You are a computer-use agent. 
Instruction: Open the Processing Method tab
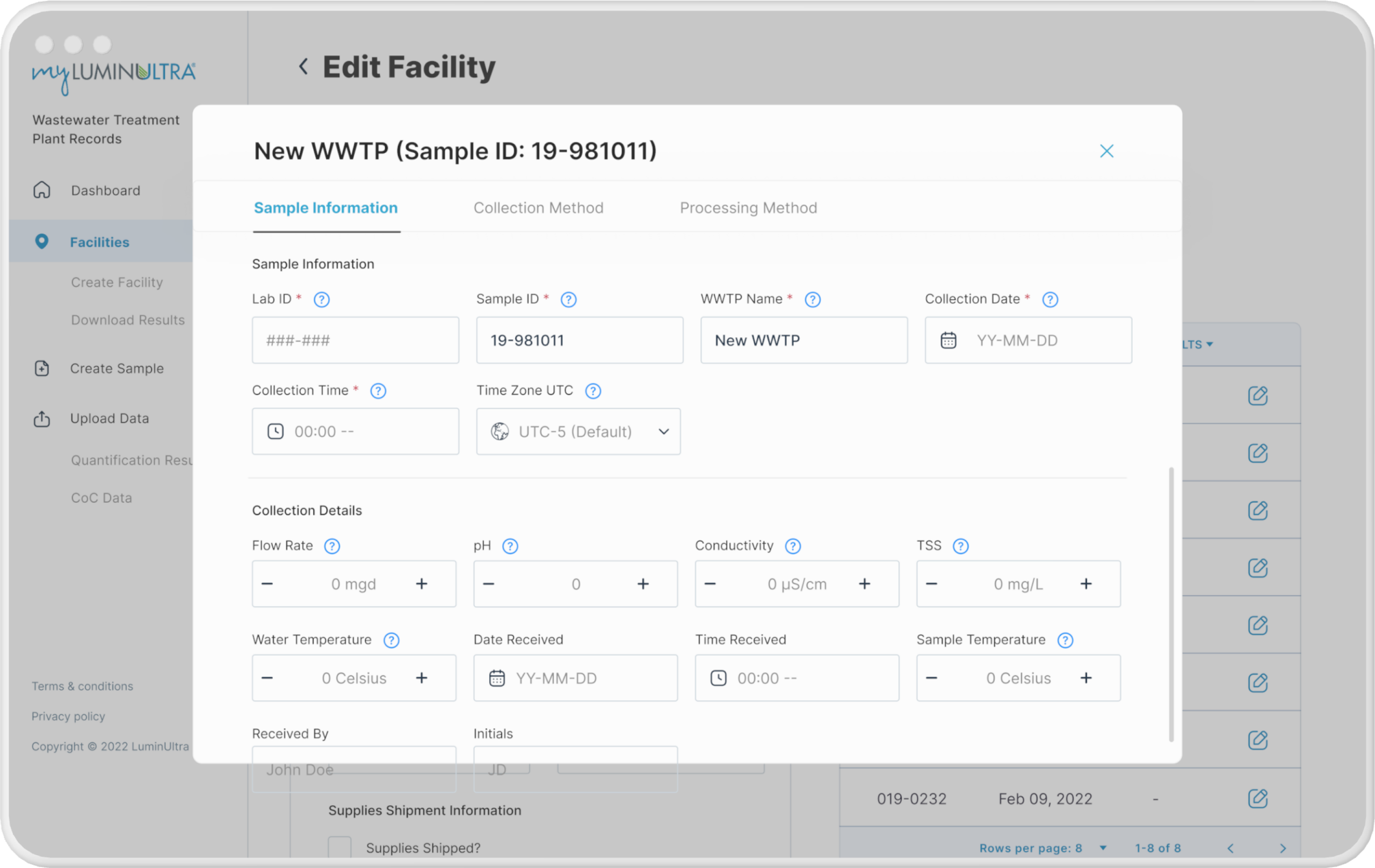tap(748, 208)
